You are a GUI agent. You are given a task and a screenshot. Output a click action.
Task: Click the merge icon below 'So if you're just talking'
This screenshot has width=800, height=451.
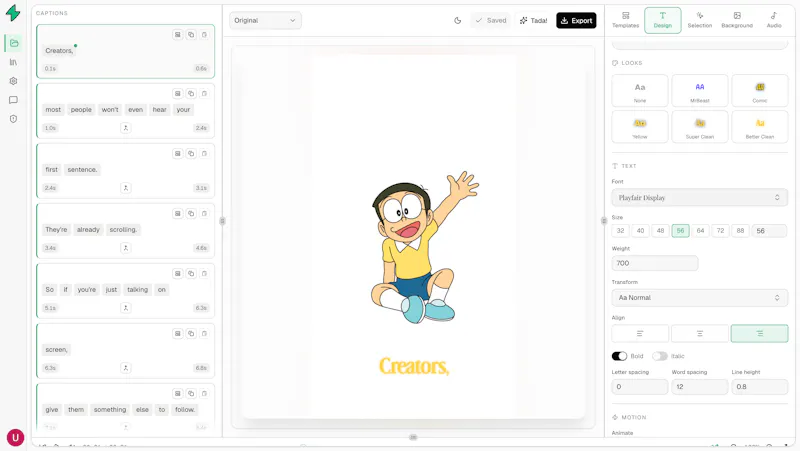pos(126,308)
